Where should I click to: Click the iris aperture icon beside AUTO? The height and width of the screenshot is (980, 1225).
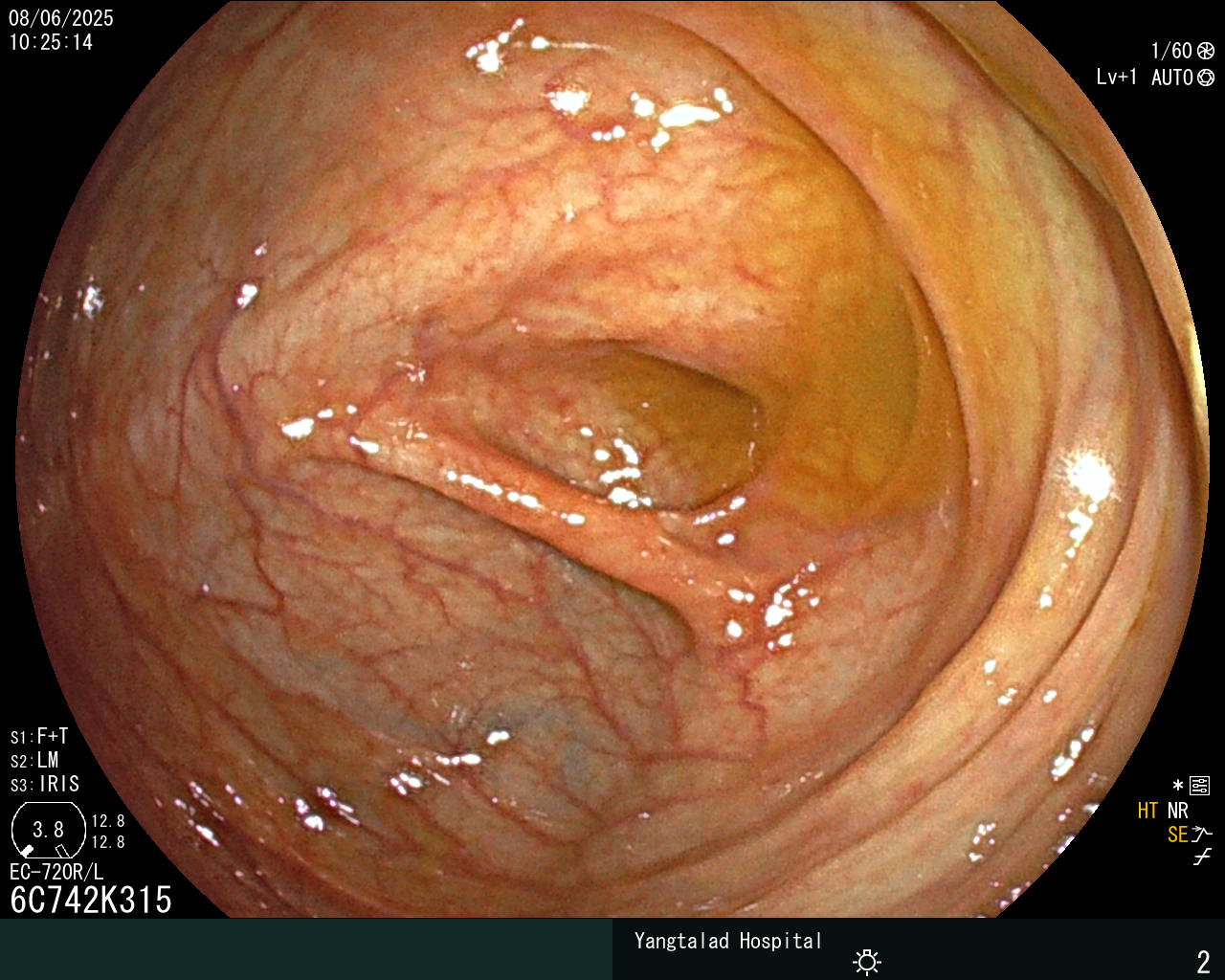(1206, 78)
